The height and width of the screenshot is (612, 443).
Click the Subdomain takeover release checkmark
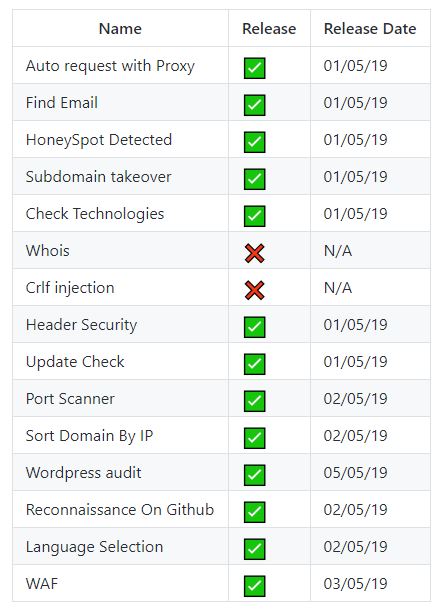point(254,179)
